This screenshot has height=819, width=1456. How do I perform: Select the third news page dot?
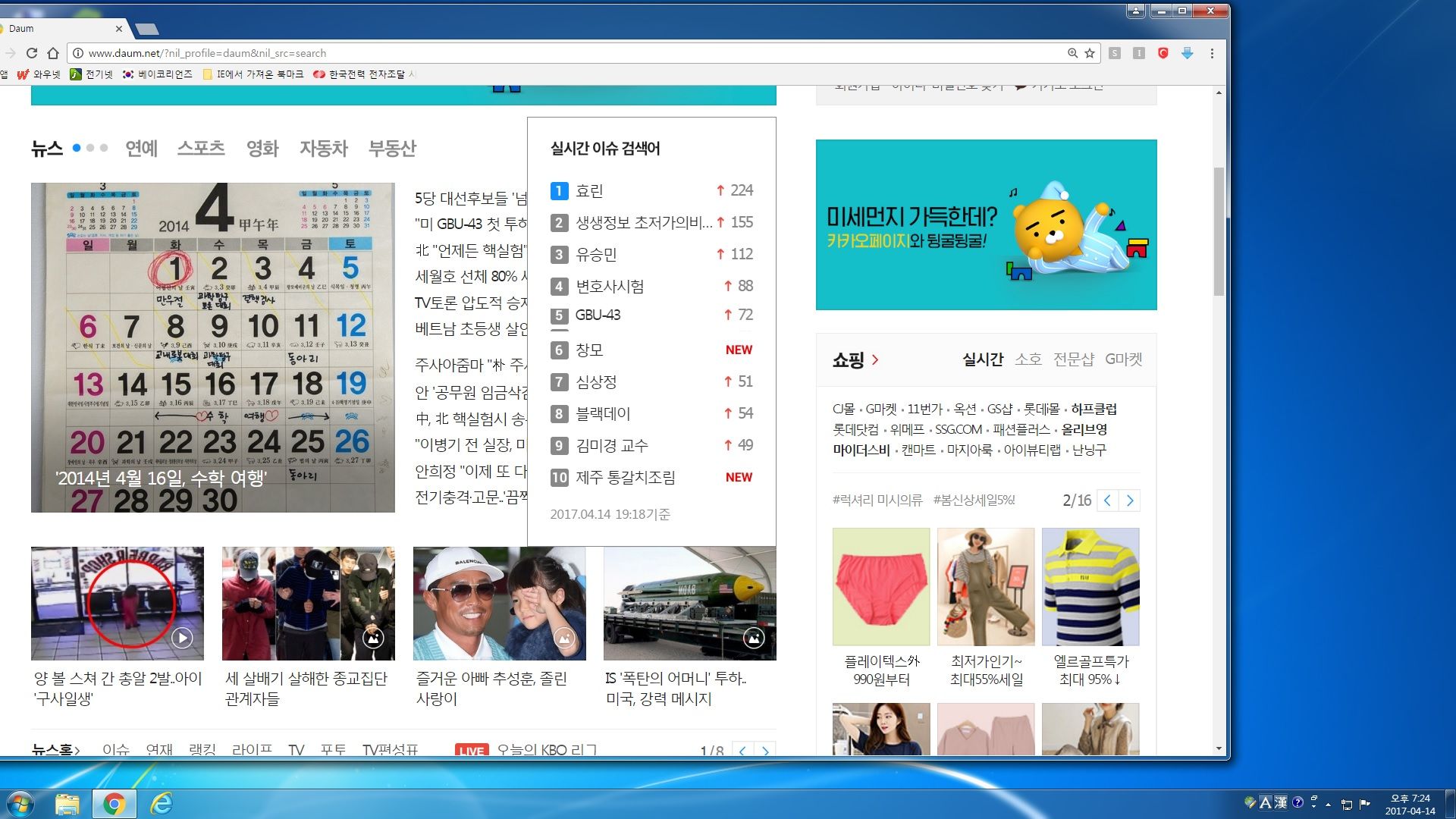point(104,148)
